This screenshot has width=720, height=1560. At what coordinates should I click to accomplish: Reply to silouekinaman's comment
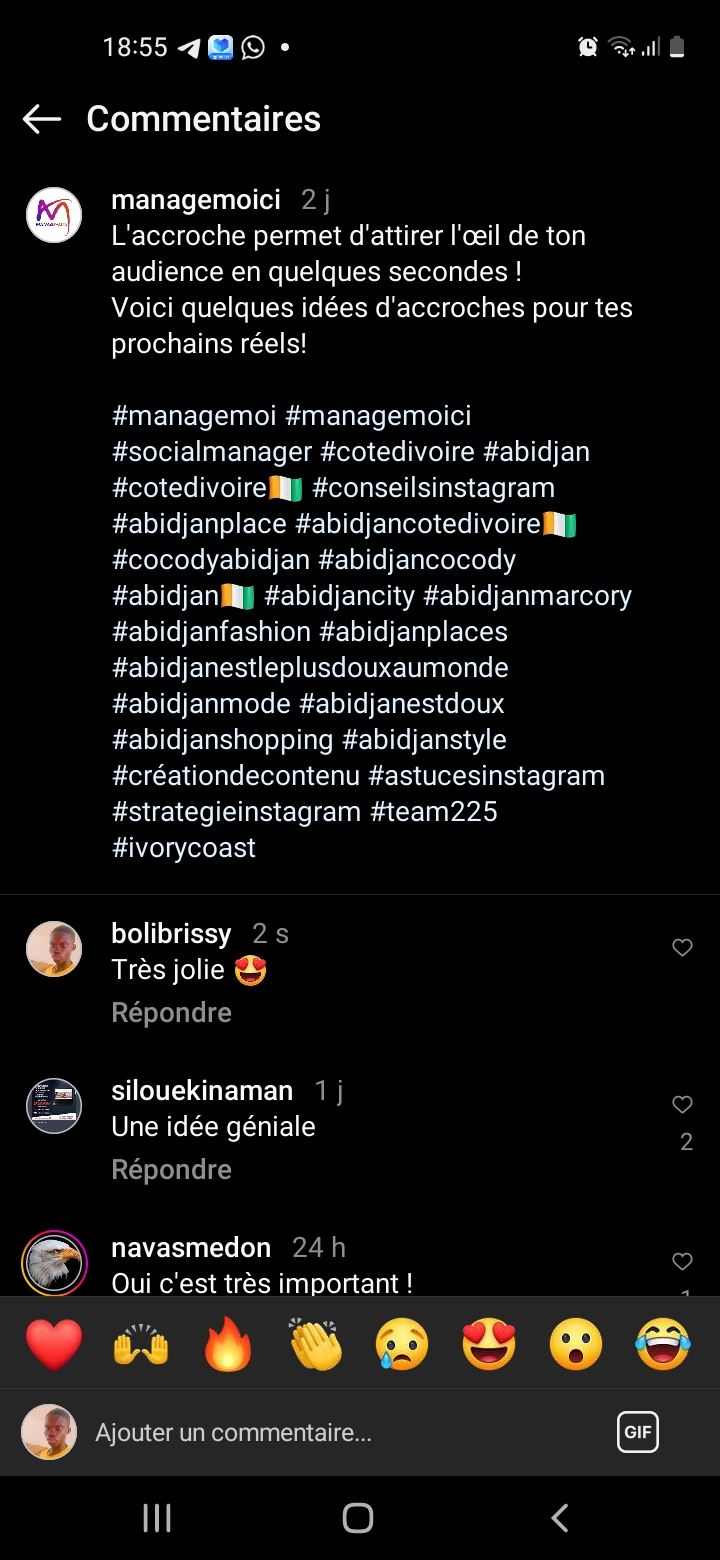(171, 1169)
